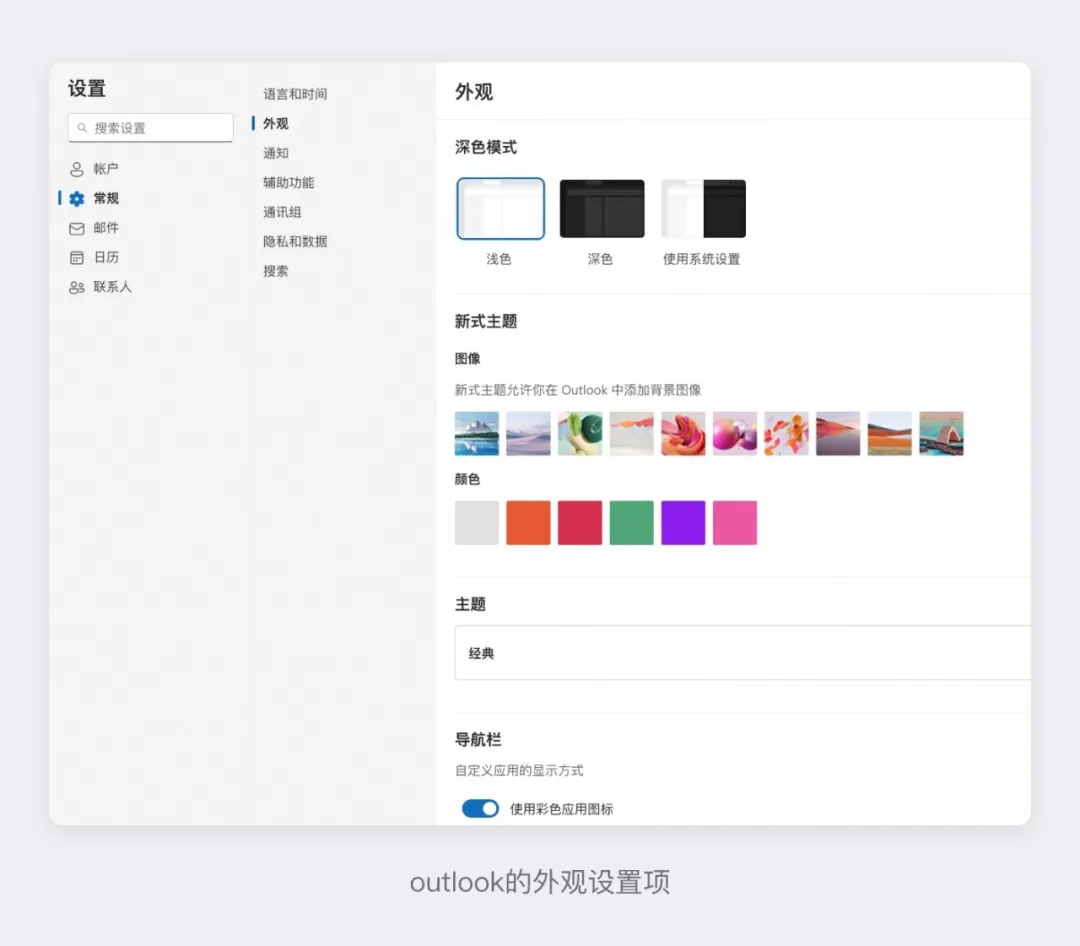Open the 日历 settings category
Viewport: 1080px width, 946px height.
106,258
